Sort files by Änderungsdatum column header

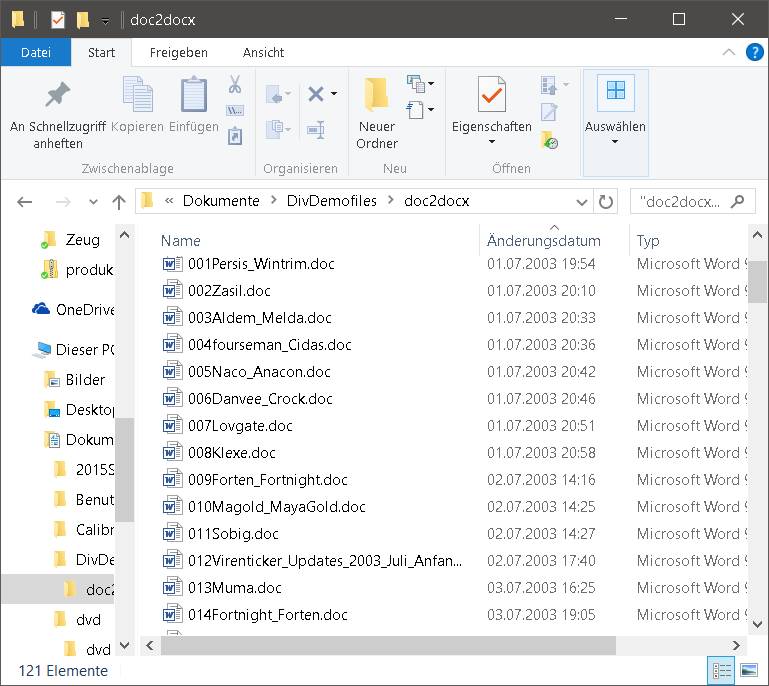coord(544,240)
